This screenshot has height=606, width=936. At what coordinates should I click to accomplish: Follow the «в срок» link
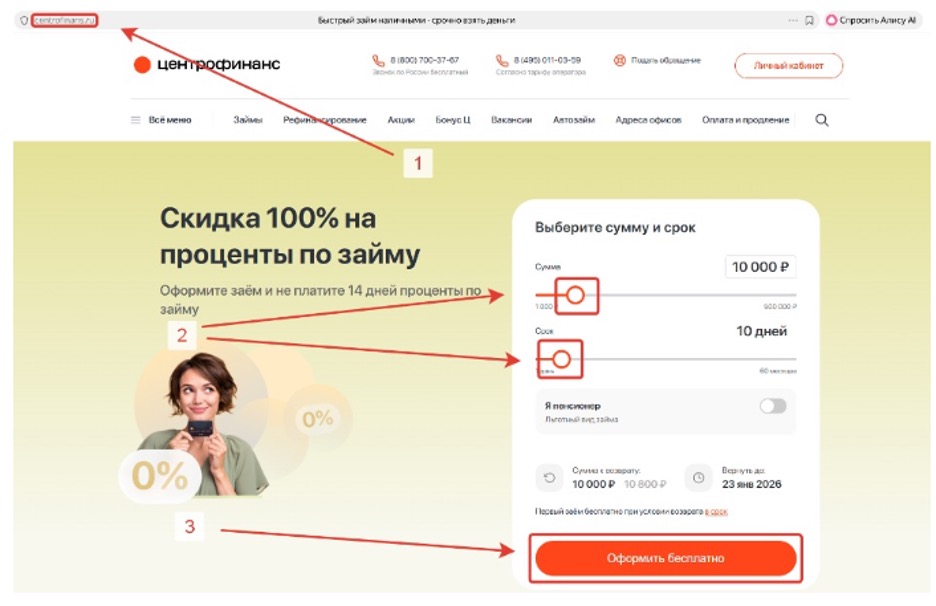(x=716, y=512)
